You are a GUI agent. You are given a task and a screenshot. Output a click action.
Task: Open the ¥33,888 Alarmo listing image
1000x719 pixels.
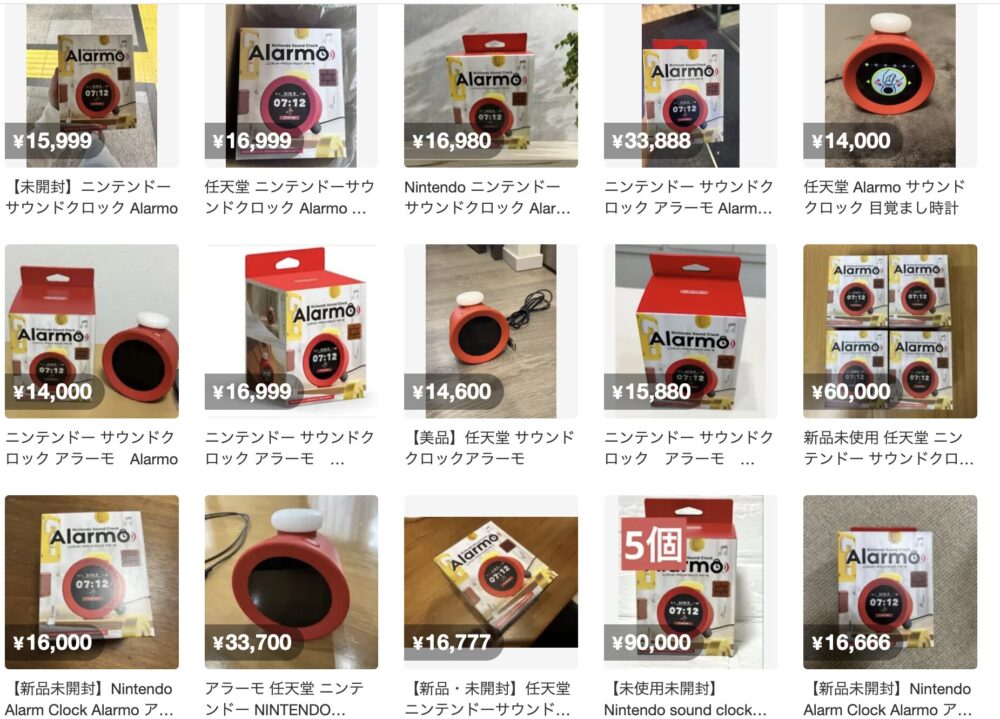(x=691, y=85)
